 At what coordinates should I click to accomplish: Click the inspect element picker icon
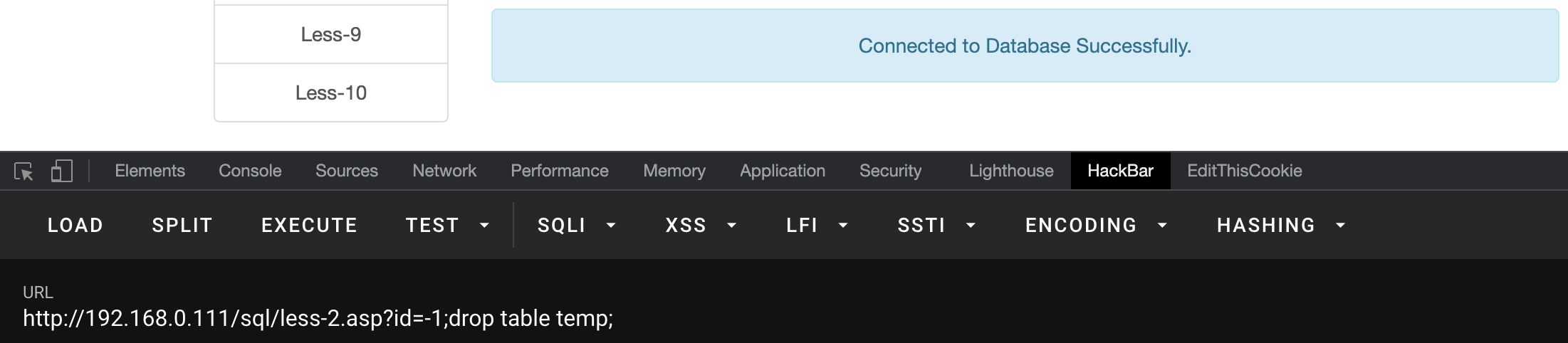coord(23,171)
